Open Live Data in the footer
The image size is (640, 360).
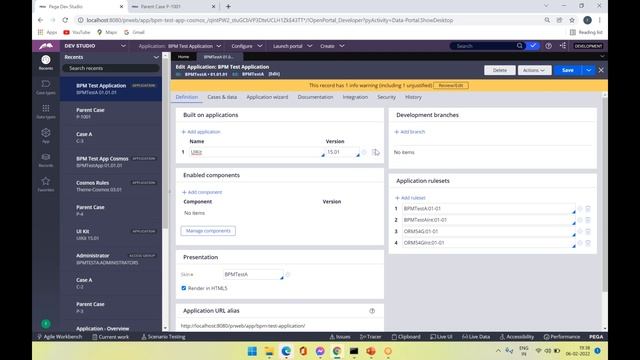point(476,337)
